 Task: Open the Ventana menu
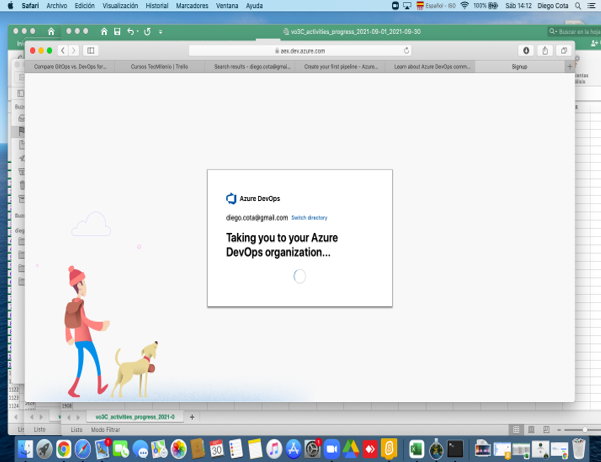point(227,6)
